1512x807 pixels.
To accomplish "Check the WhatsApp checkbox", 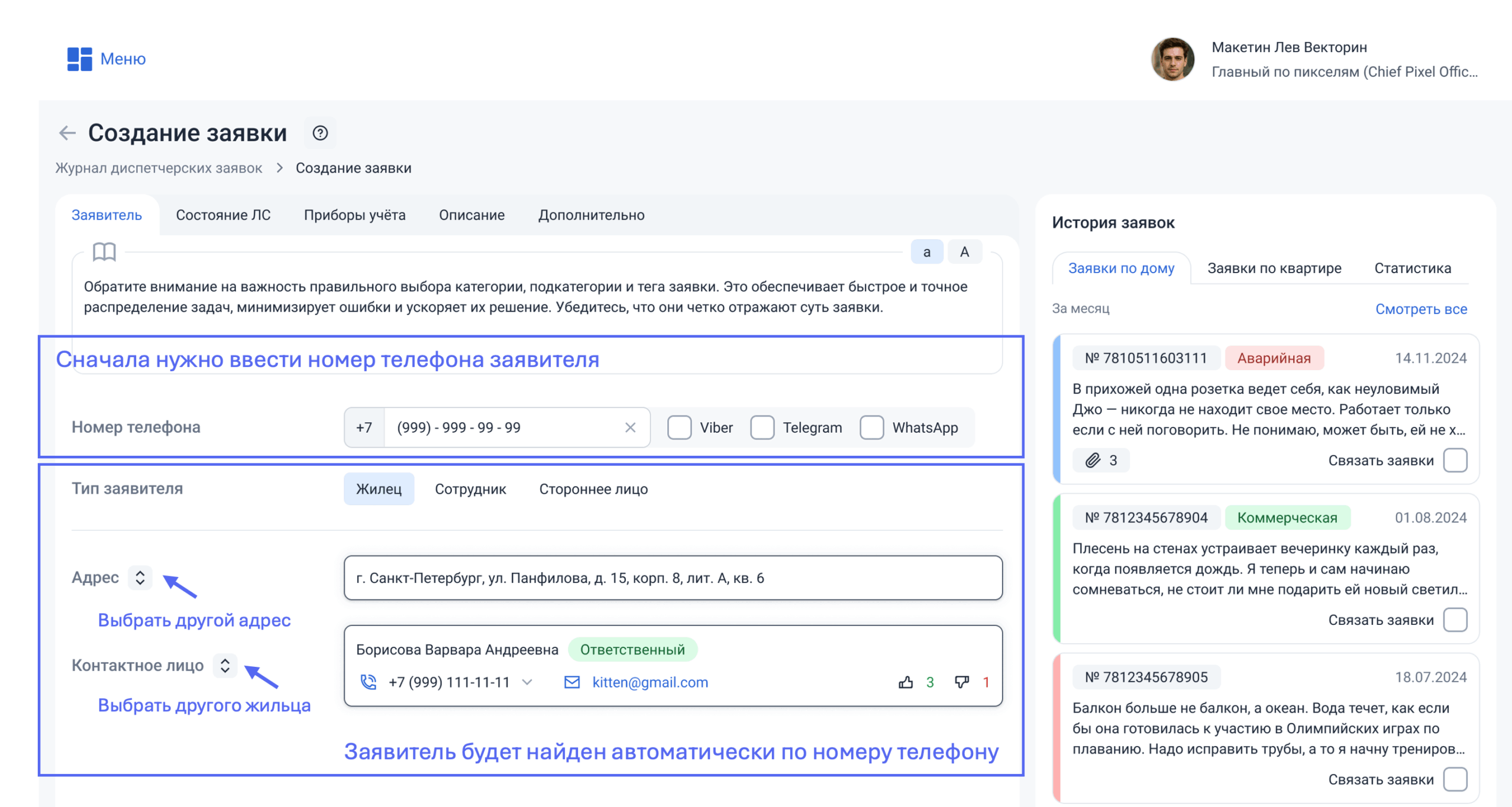I will click(871, 427).
